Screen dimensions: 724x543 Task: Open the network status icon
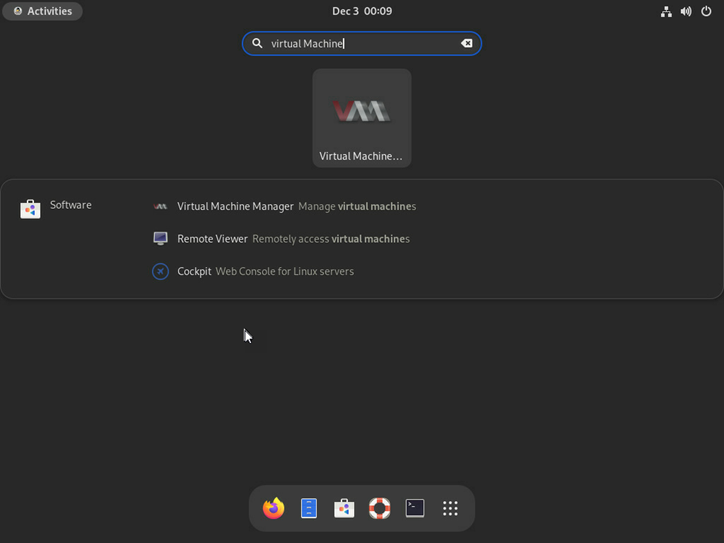666,11
